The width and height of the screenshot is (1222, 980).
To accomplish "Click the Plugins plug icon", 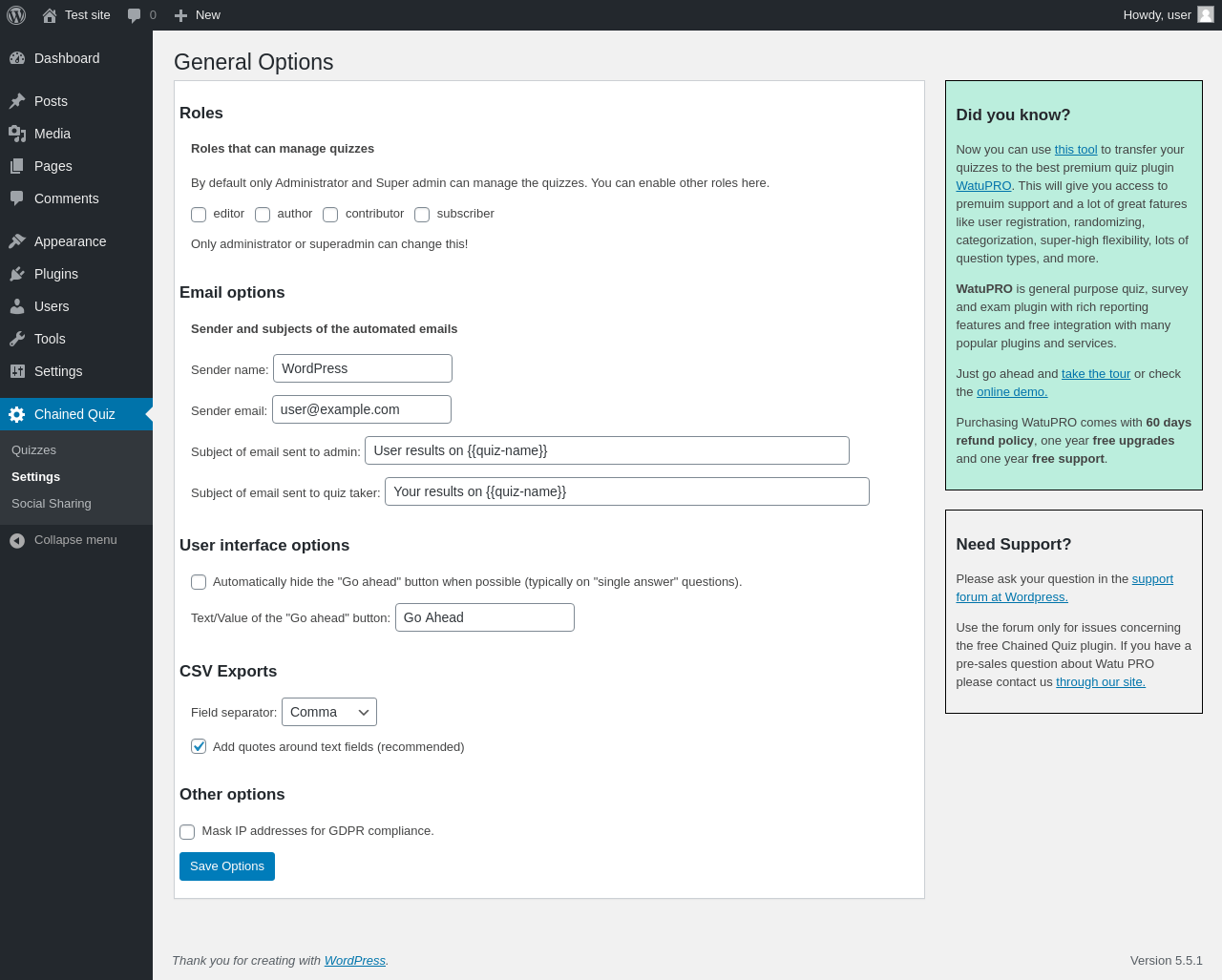I will pyautogui.click(x=17, y=274).
